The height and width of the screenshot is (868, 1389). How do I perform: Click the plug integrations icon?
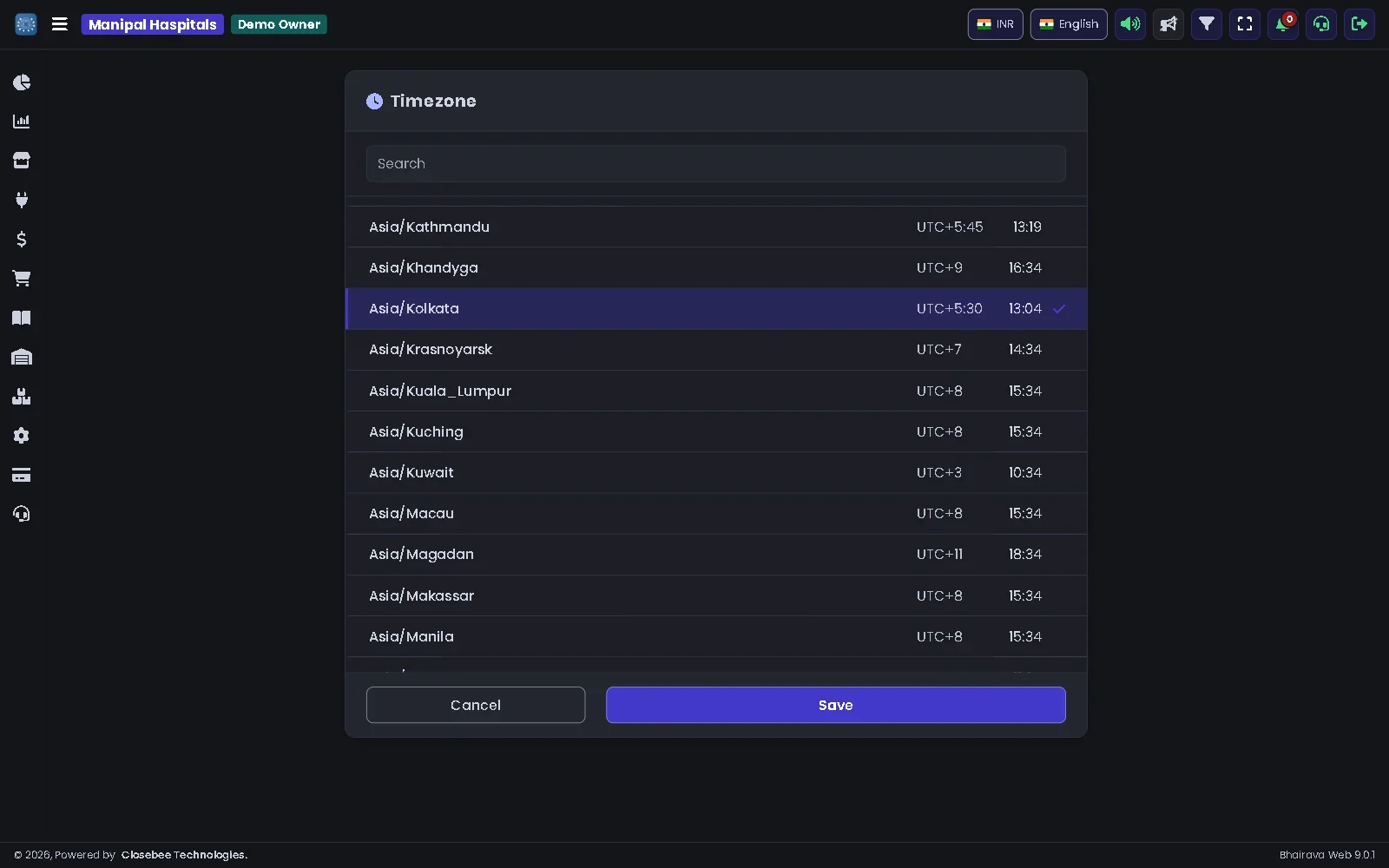[22, 200]
